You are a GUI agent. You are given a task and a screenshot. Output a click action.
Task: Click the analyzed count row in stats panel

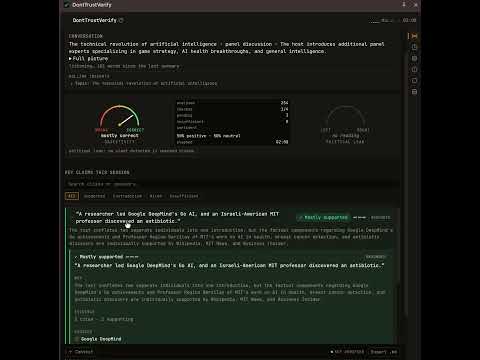coord(232,103)
